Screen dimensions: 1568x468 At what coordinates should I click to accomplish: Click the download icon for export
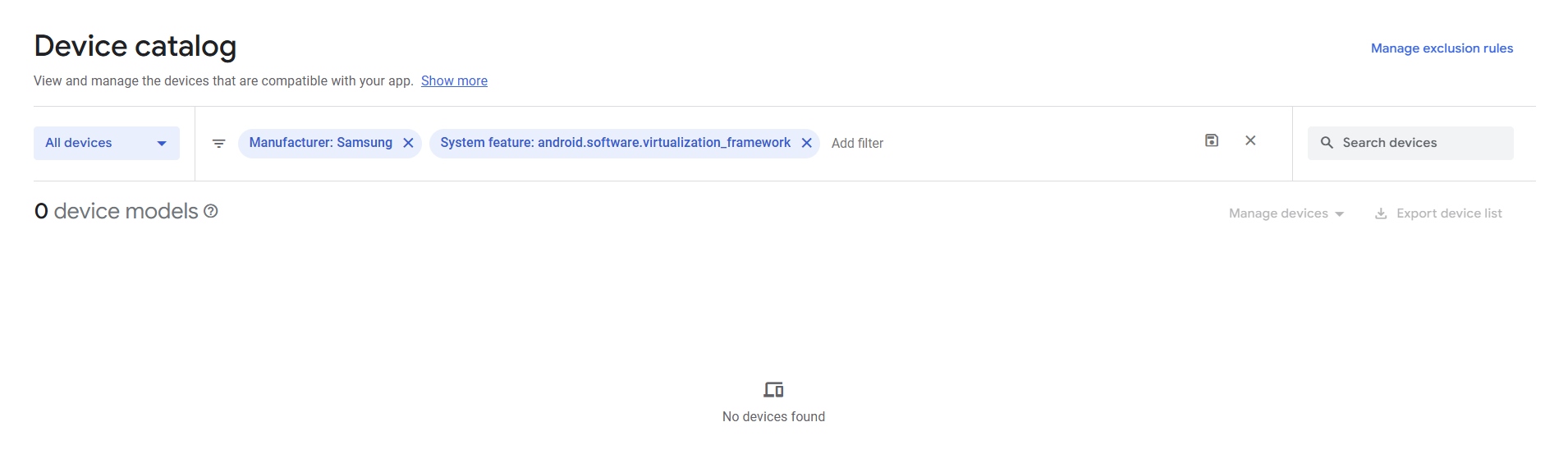click(x=1381, y=213)
